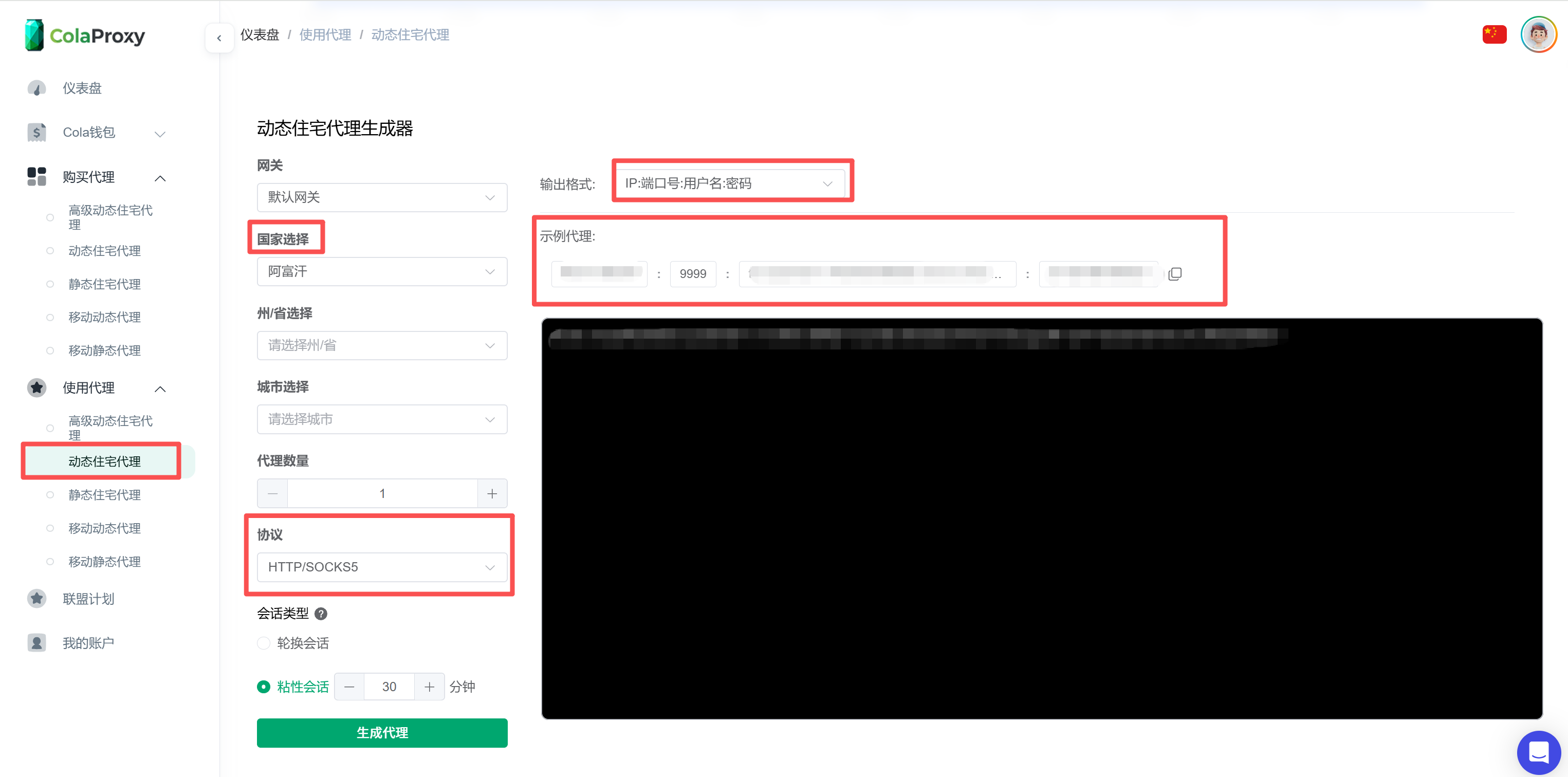This screenshot has height=777, width=1568.
Task: Click the 生成代理 generate button
Action: [x=382, y=733]
